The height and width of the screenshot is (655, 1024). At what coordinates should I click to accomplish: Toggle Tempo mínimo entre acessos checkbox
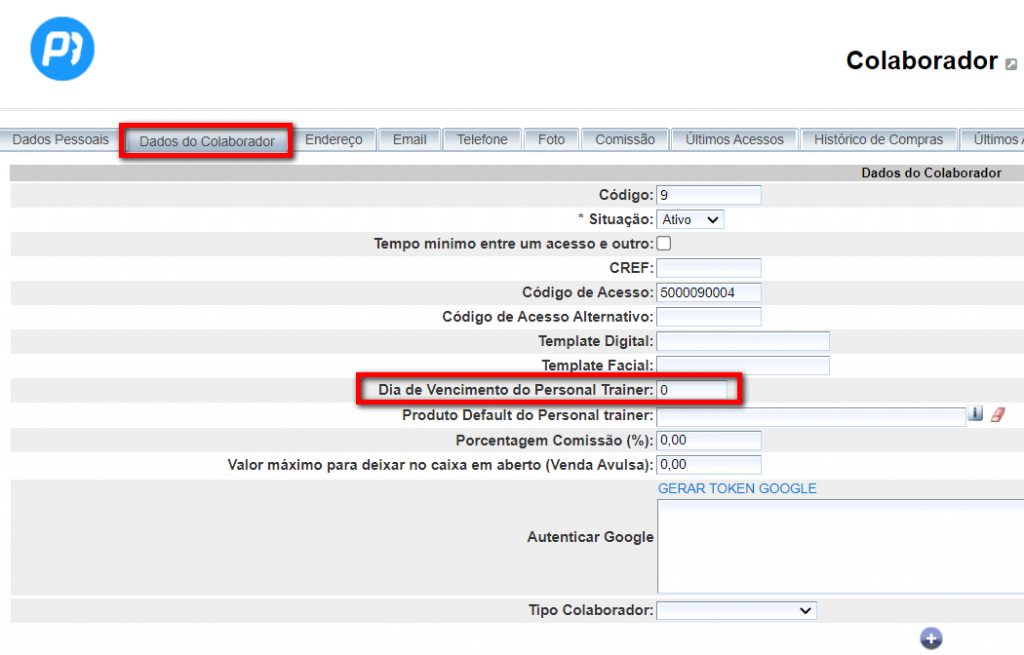pyautogui.click(x=663, y=243)
